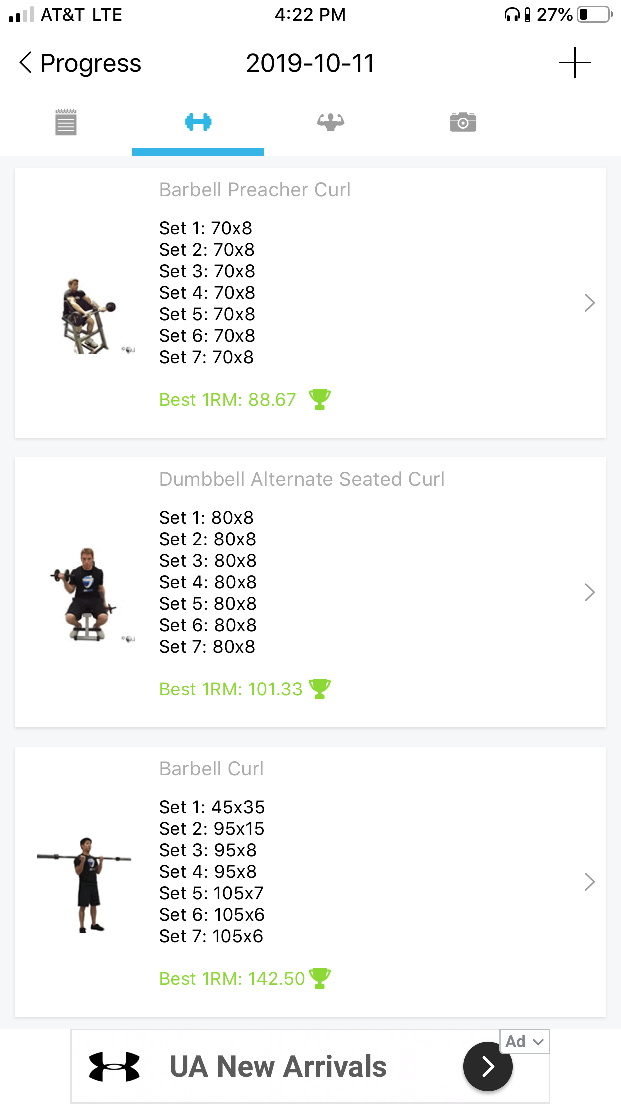The image size is (621, 1104).
Task: Expand Dumbbell Alternate Seated Curl chevron
Action: coord(589,592)
